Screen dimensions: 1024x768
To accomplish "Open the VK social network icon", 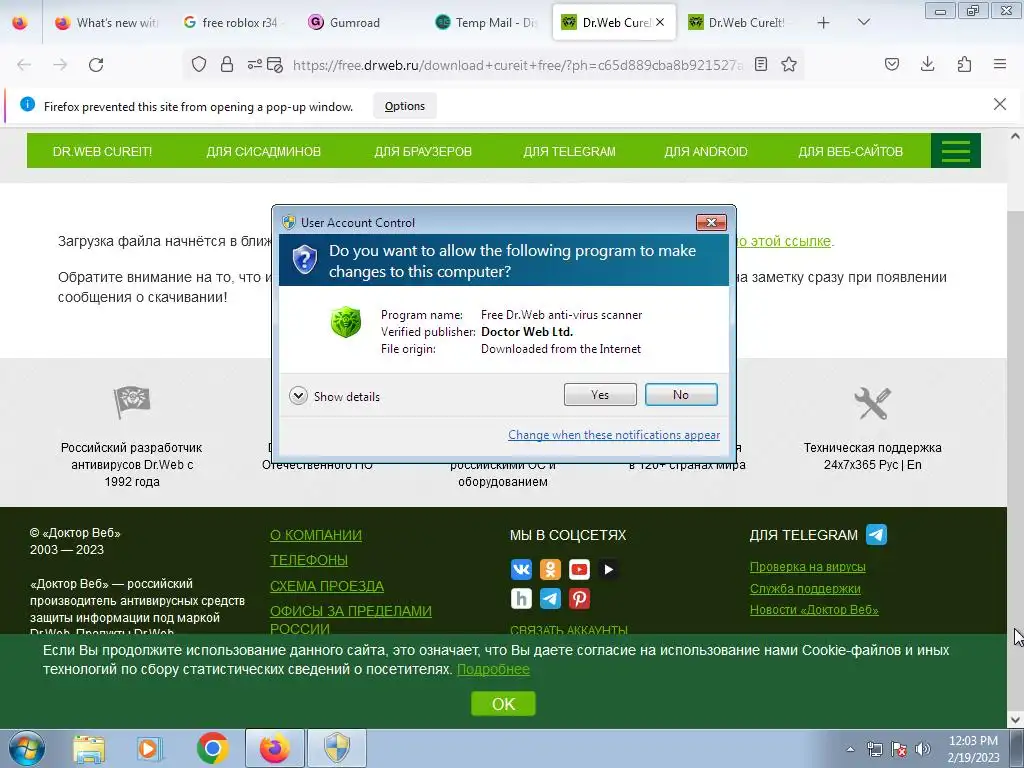I will pos(521,569).
